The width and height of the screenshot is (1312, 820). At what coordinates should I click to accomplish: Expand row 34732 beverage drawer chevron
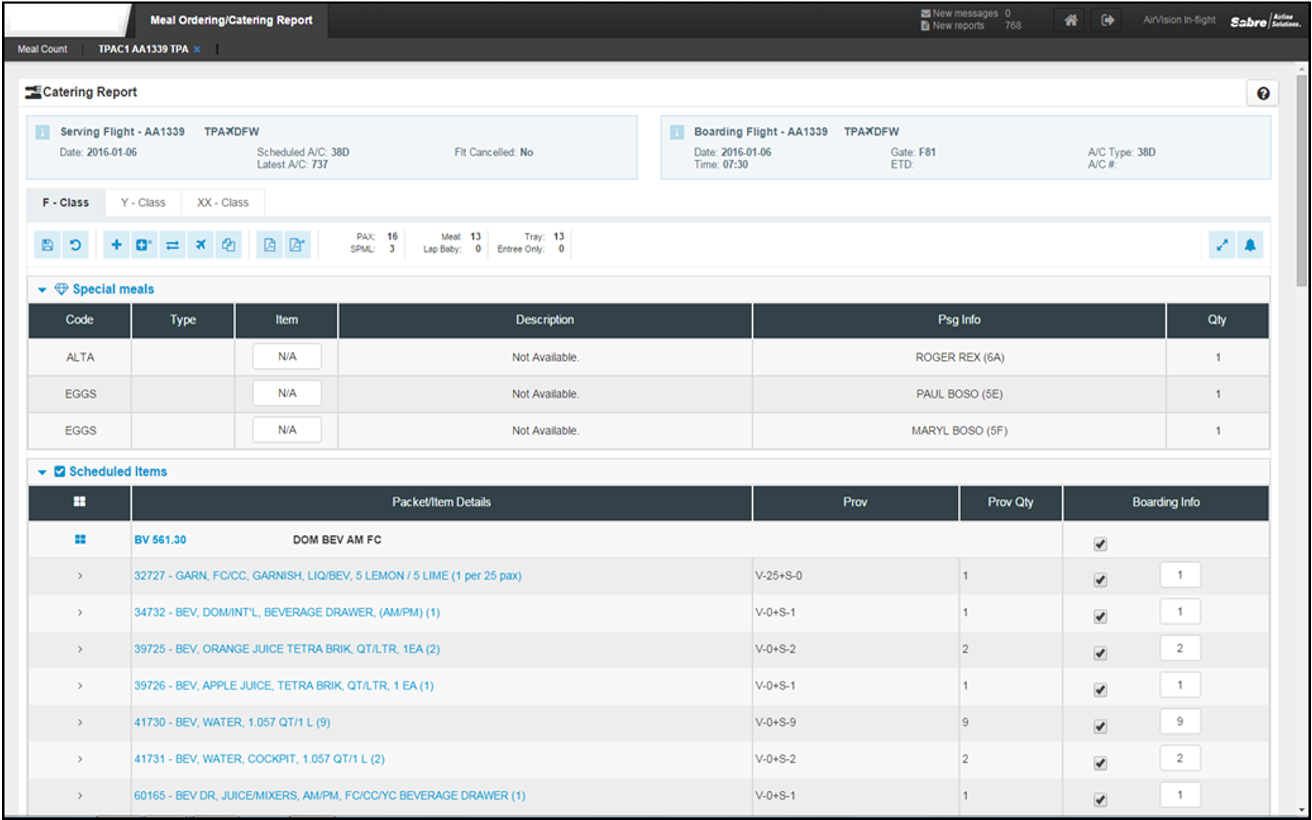coord(80,612)
